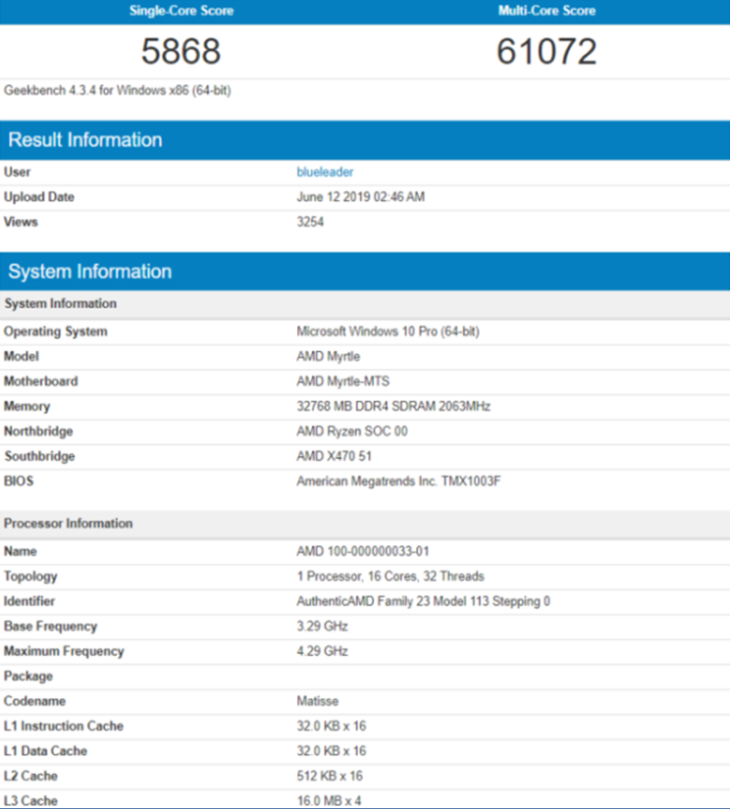Click the upload date June 12 2019
Screen dimensions: 730x809
tap(360, 197)
